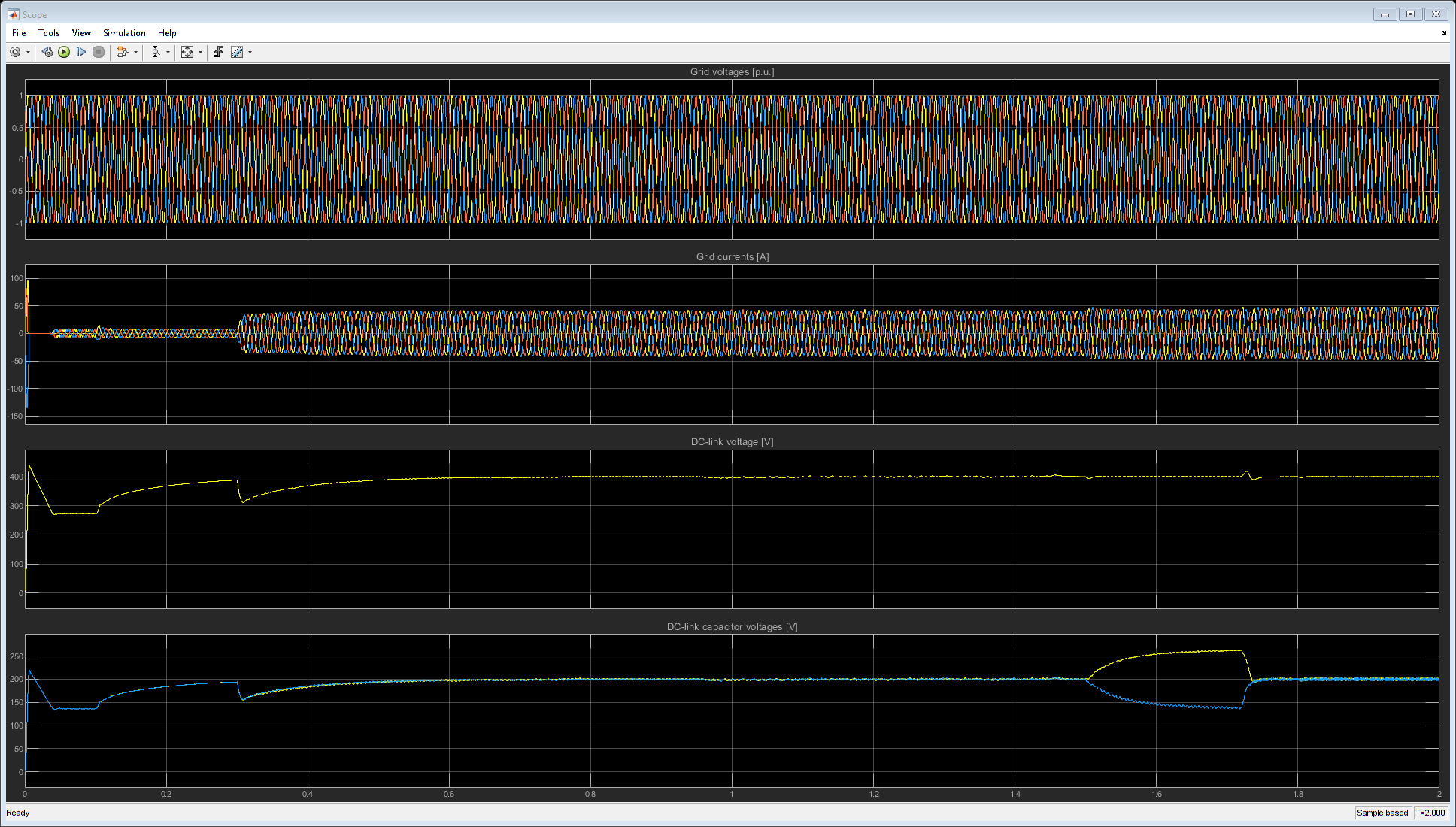This screenshot has height=827, width=1456.
Task: Open the measurements dropdown arrow
Action: (250, 52)
